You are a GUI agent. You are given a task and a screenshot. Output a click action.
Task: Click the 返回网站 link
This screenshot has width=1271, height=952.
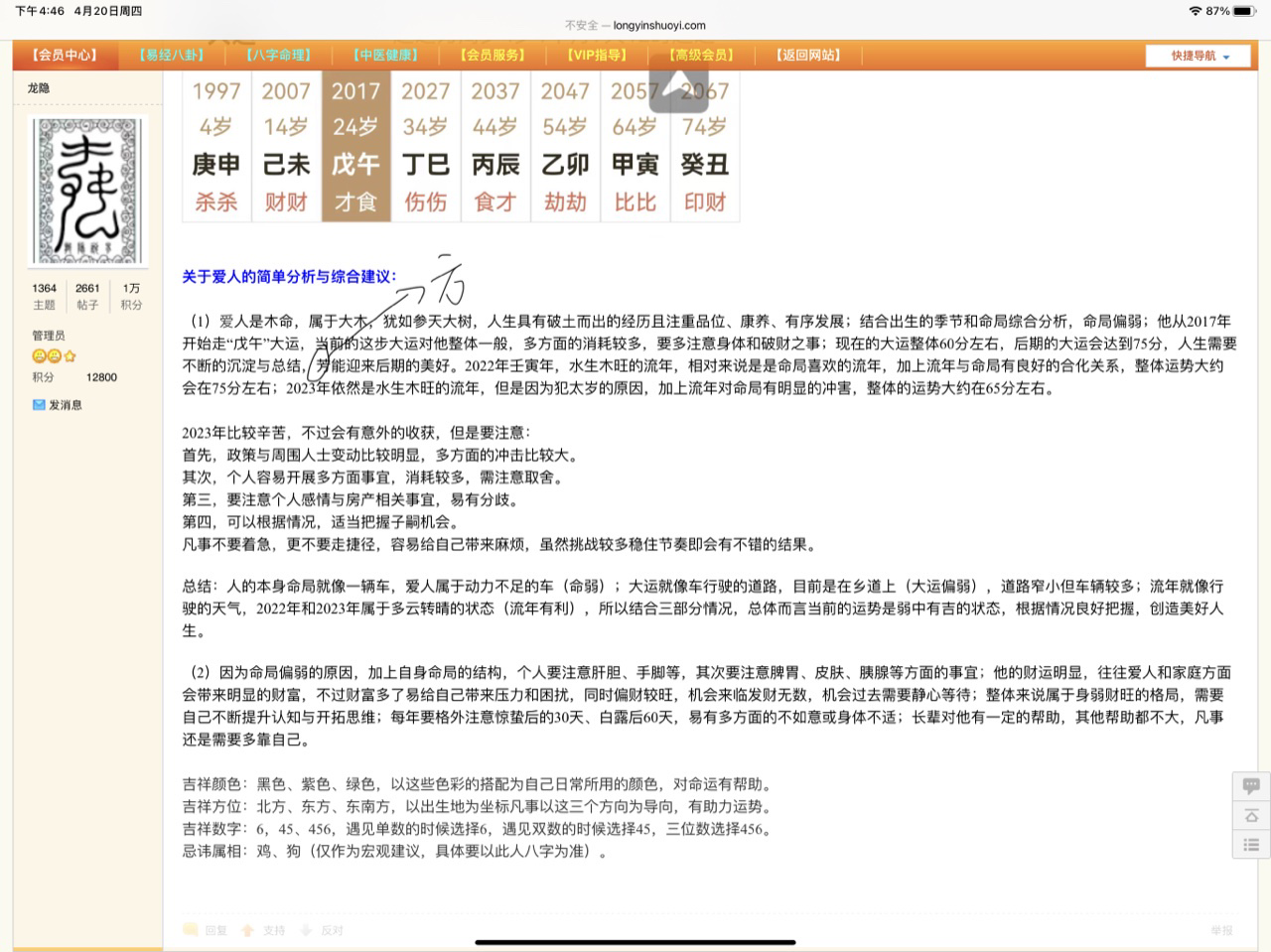click(807, 56)
